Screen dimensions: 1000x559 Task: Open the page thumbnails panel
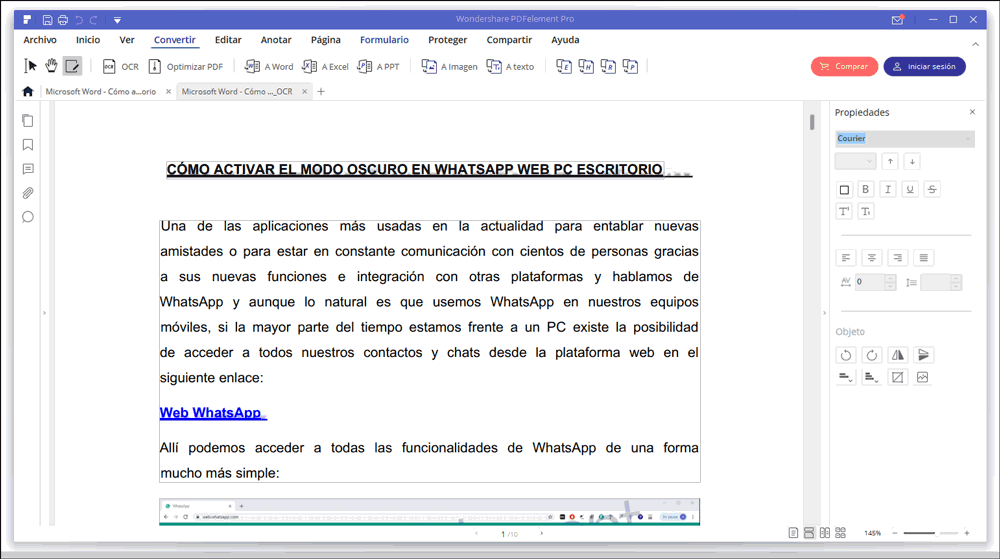pos(27,120)
